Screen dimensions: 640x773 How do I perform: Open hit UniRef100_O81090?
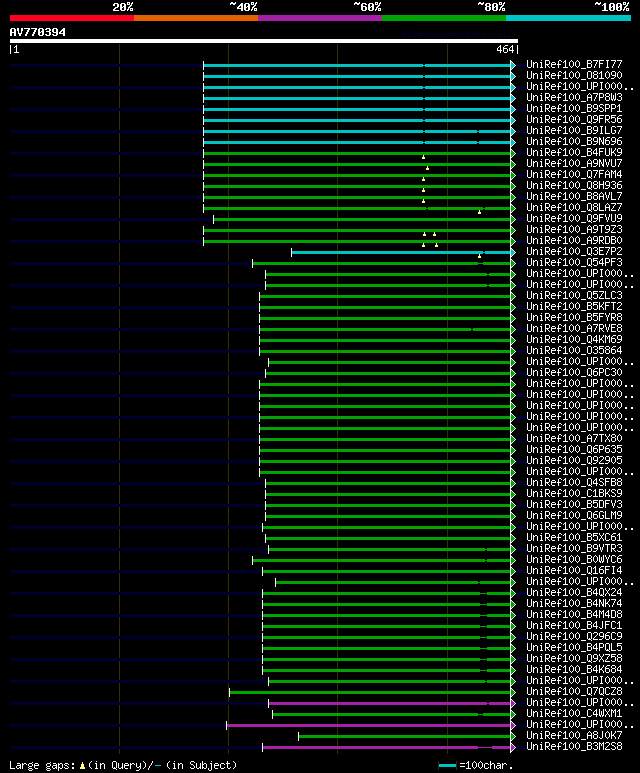tap(574, 75)
